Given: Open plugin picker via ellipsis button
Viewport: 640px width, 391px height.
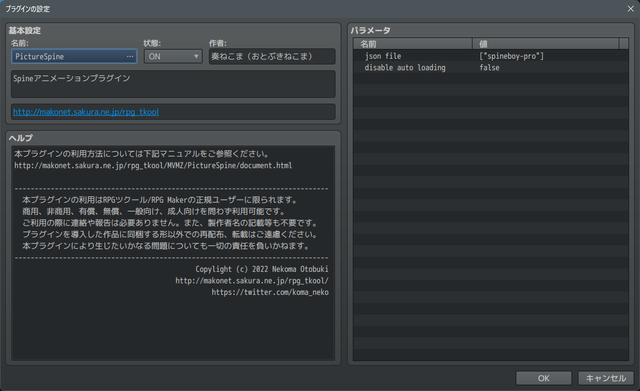Looking at the screenshot, I should [130, 56].
